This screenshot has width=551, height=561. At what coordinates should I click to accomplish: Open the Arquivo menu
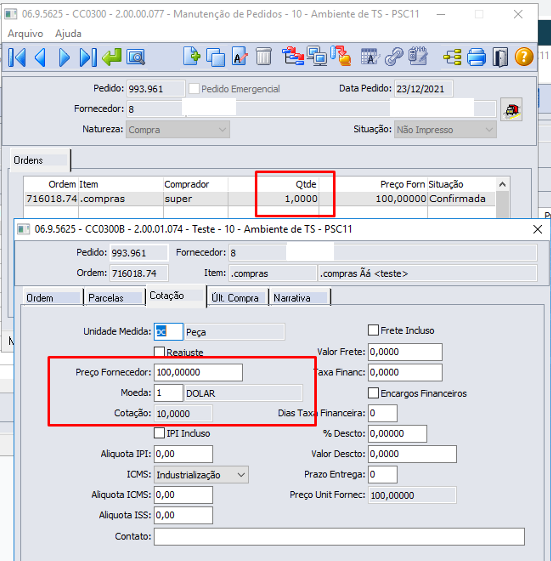25,34
